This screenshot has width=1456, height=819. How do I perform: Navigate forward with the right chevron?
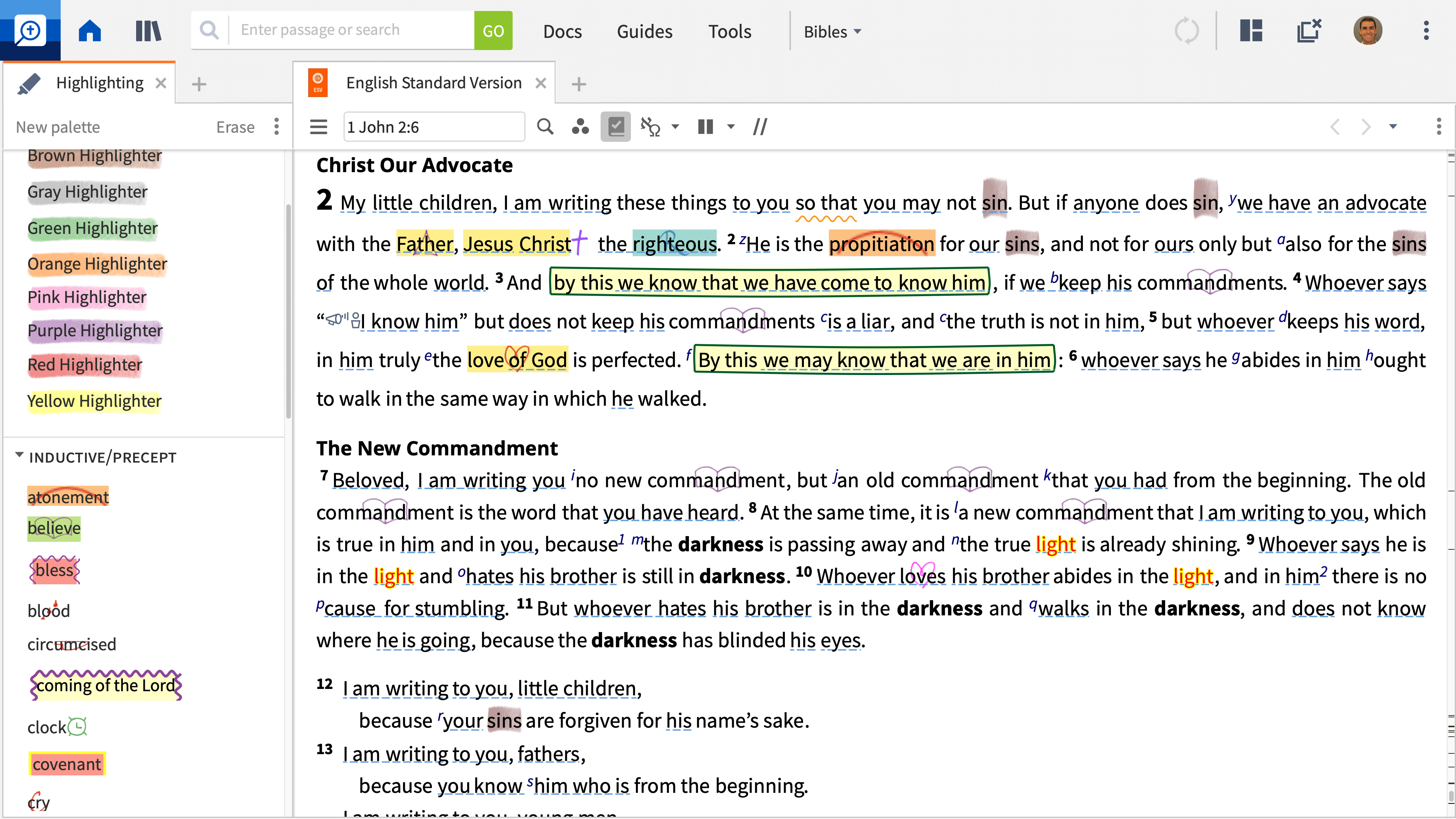(1365, 127)
